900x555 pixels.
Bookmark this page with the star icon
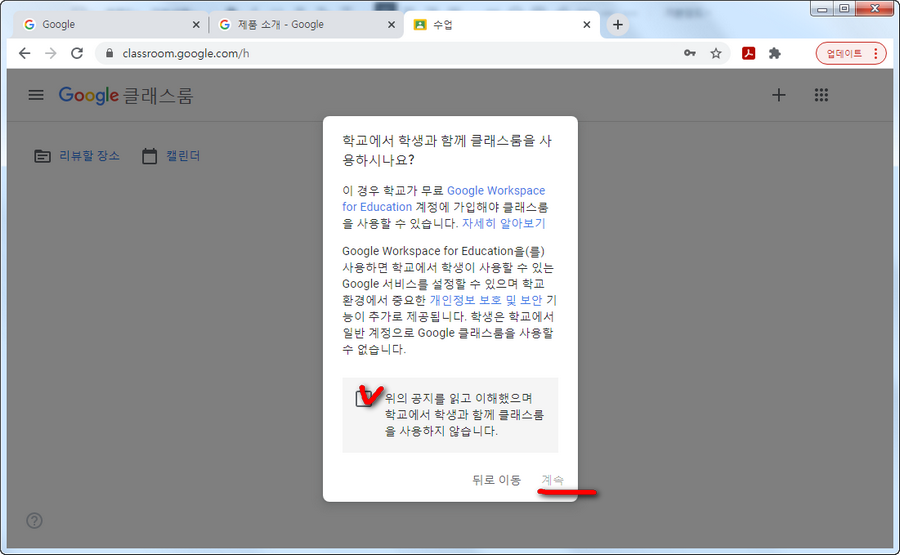716,53
